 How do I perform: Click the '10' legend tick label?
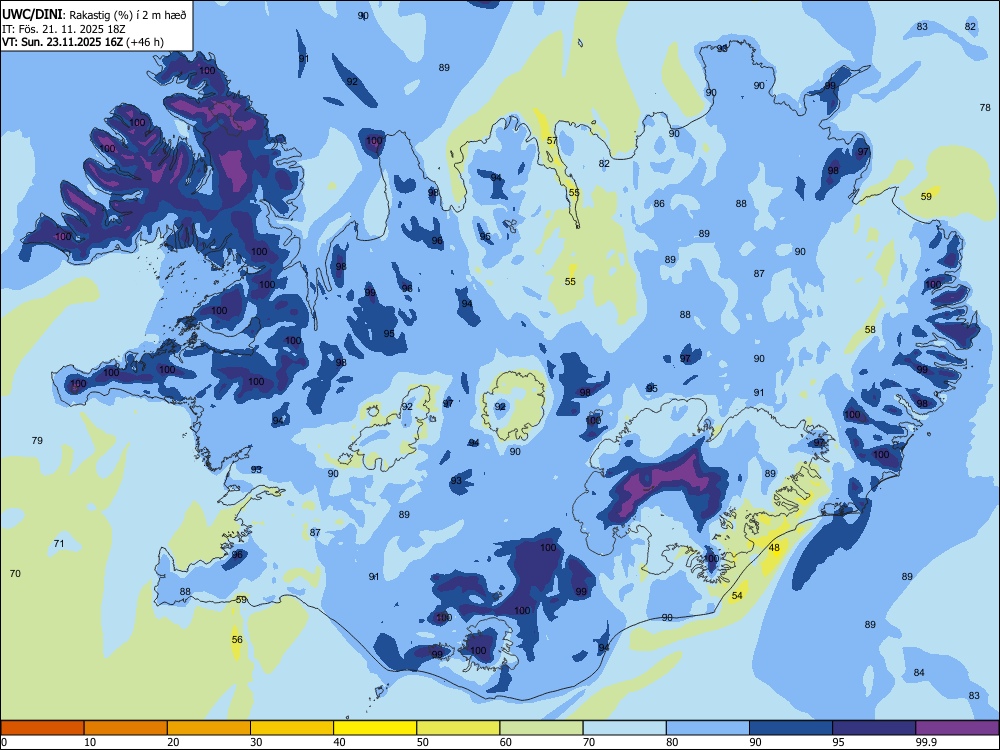90,742
